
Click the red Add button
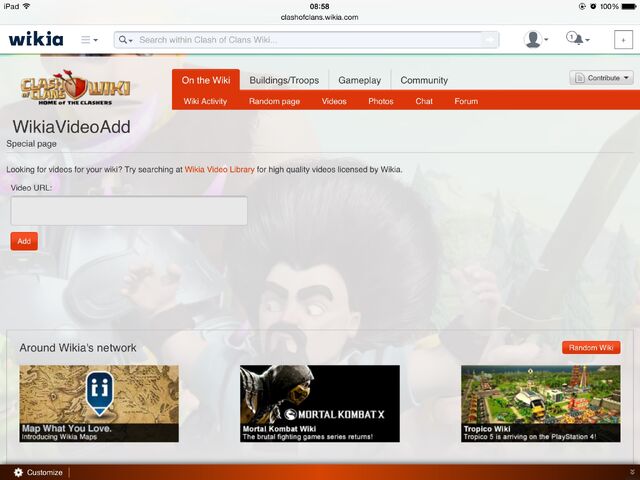point(24,241)
